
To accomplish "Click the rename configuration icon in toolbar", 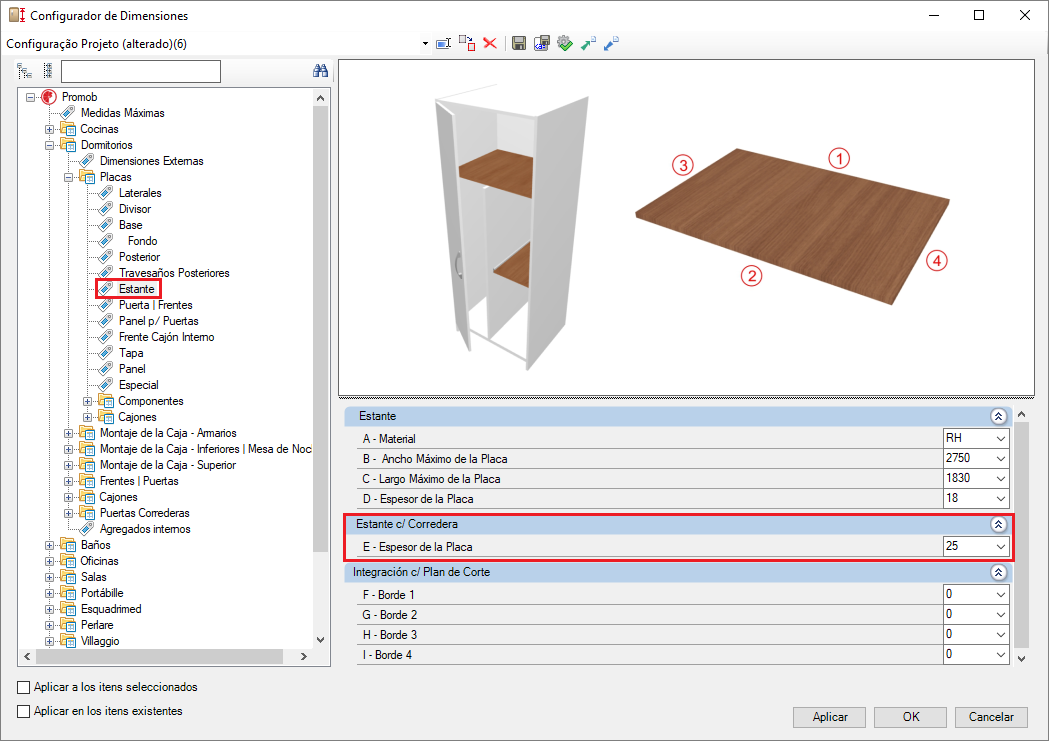I will 444,43.
